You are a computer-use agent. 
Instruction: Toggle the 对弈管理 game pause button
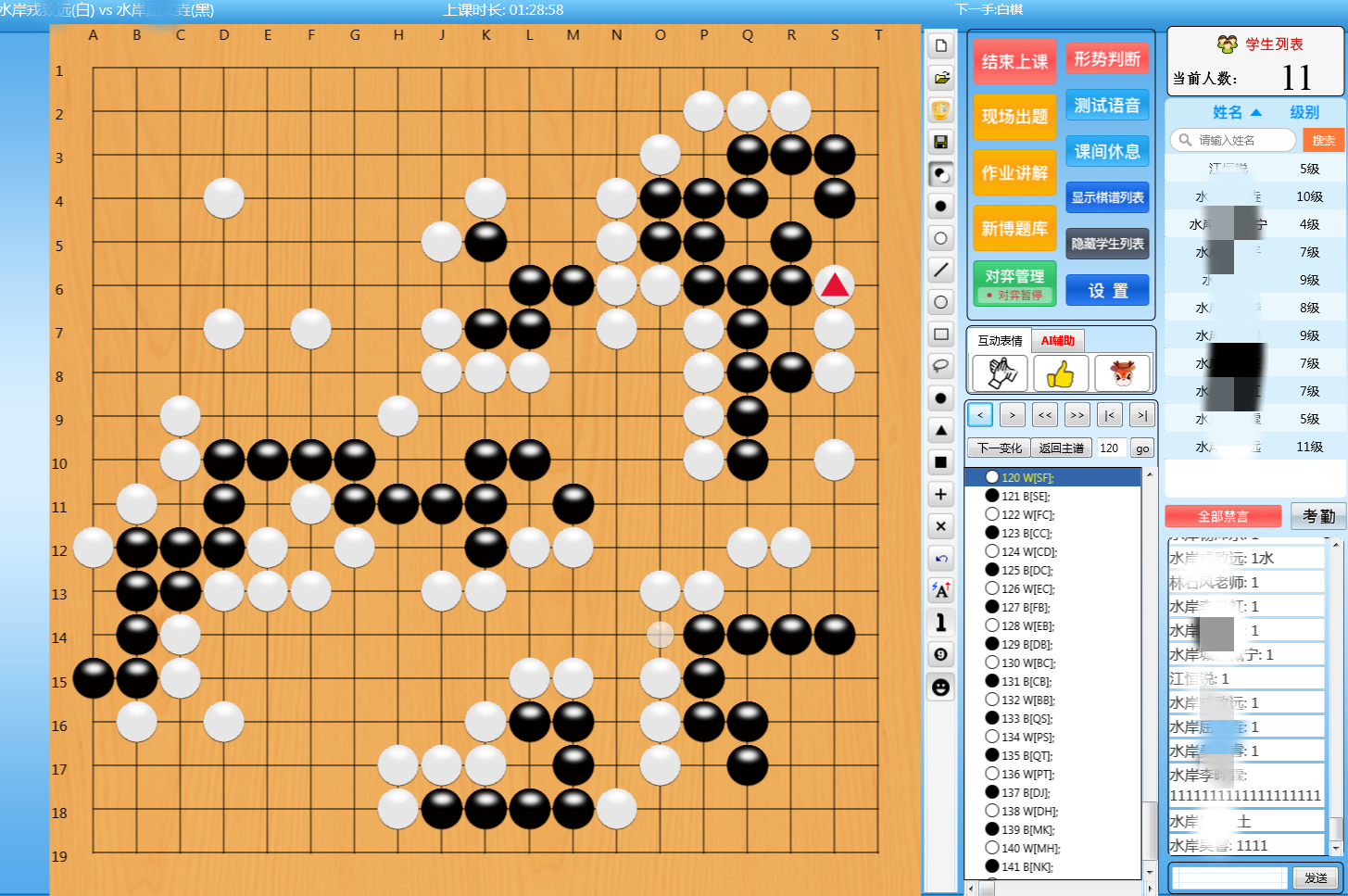coord(1014,284)
